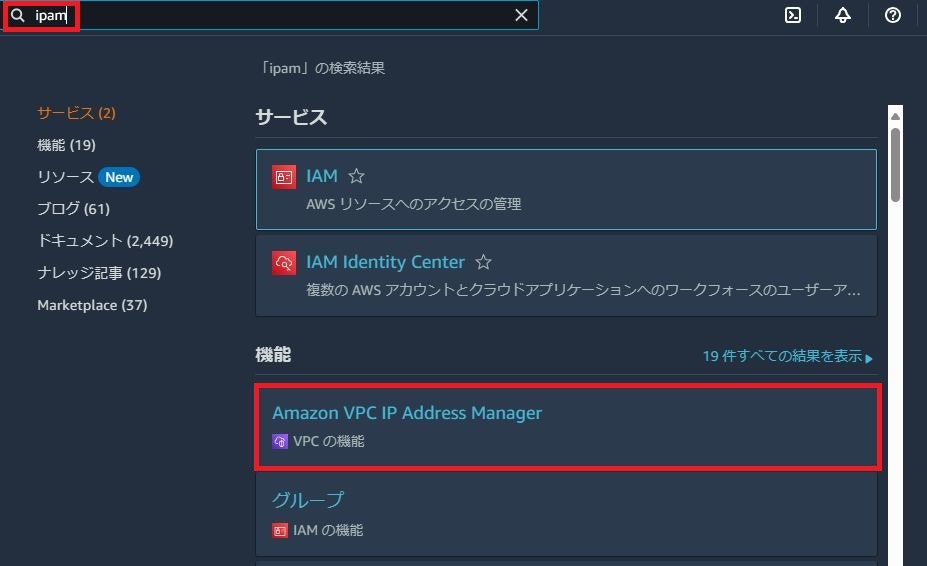Open the IAM service link
This screenshot has width=927, height=566.
pyautogui.click(x=322, y=176)
